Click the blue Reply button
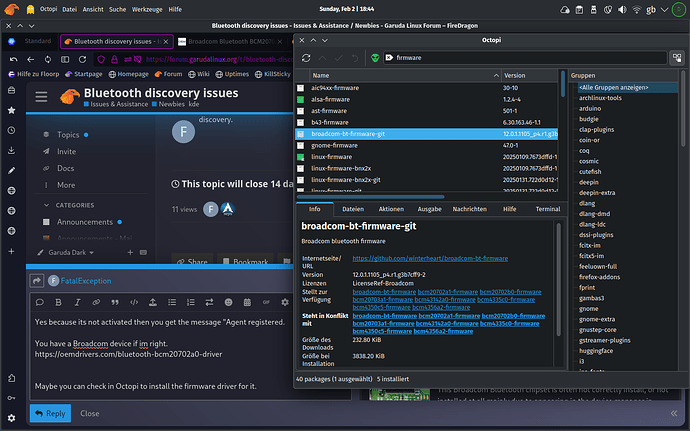 (51, 413)
